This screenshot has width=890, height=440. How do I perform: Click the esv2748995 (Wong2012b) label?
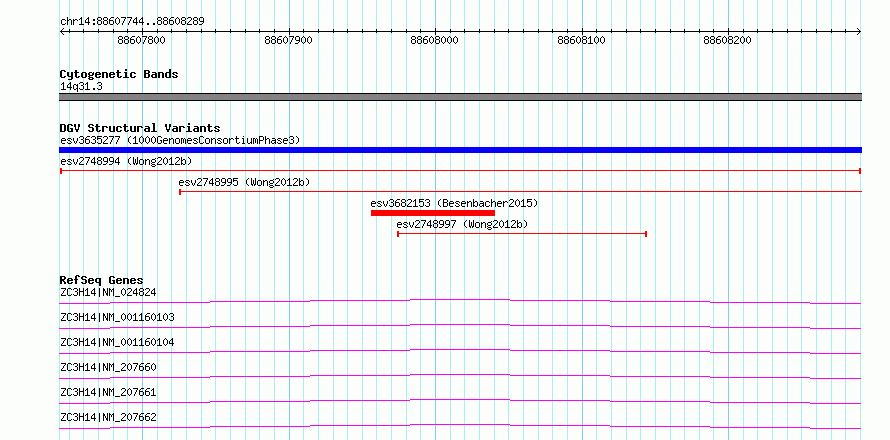[244, 182]
